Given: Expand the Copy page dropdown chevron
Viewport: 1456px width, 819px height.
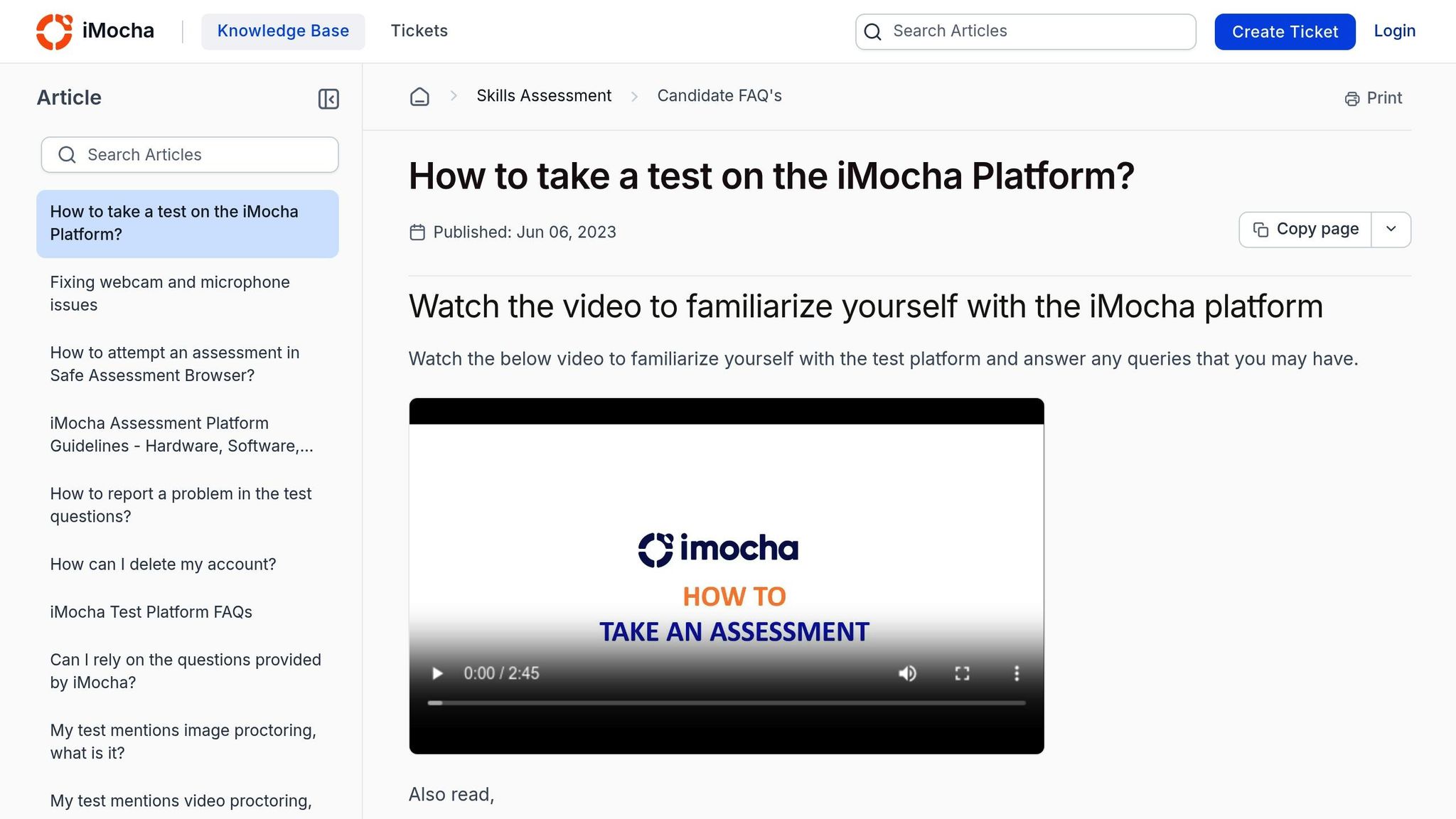Looking at the screenshot, I should click(1390, 229).
